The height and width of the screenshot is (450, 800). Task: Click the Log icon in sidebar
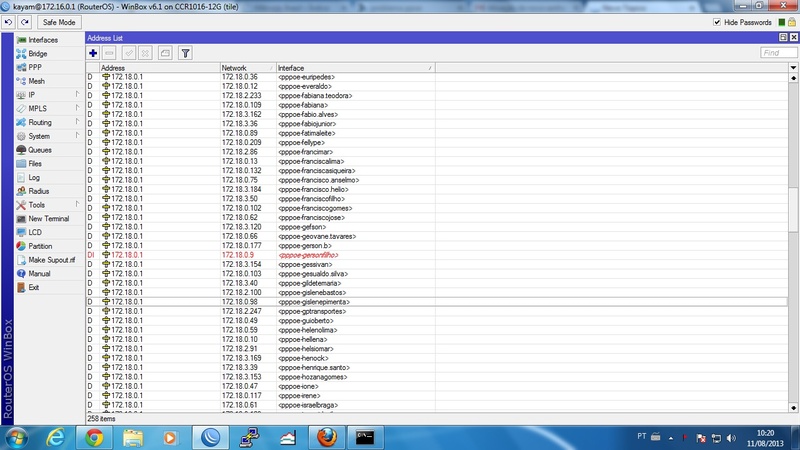21,178
